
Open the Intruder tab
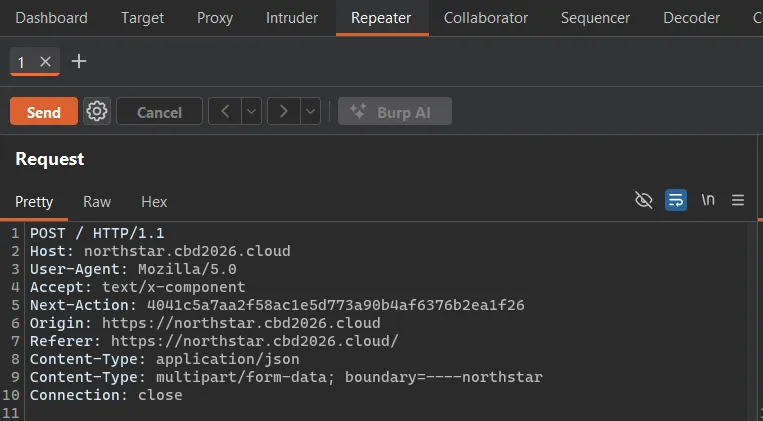click(x=292, y=18)
